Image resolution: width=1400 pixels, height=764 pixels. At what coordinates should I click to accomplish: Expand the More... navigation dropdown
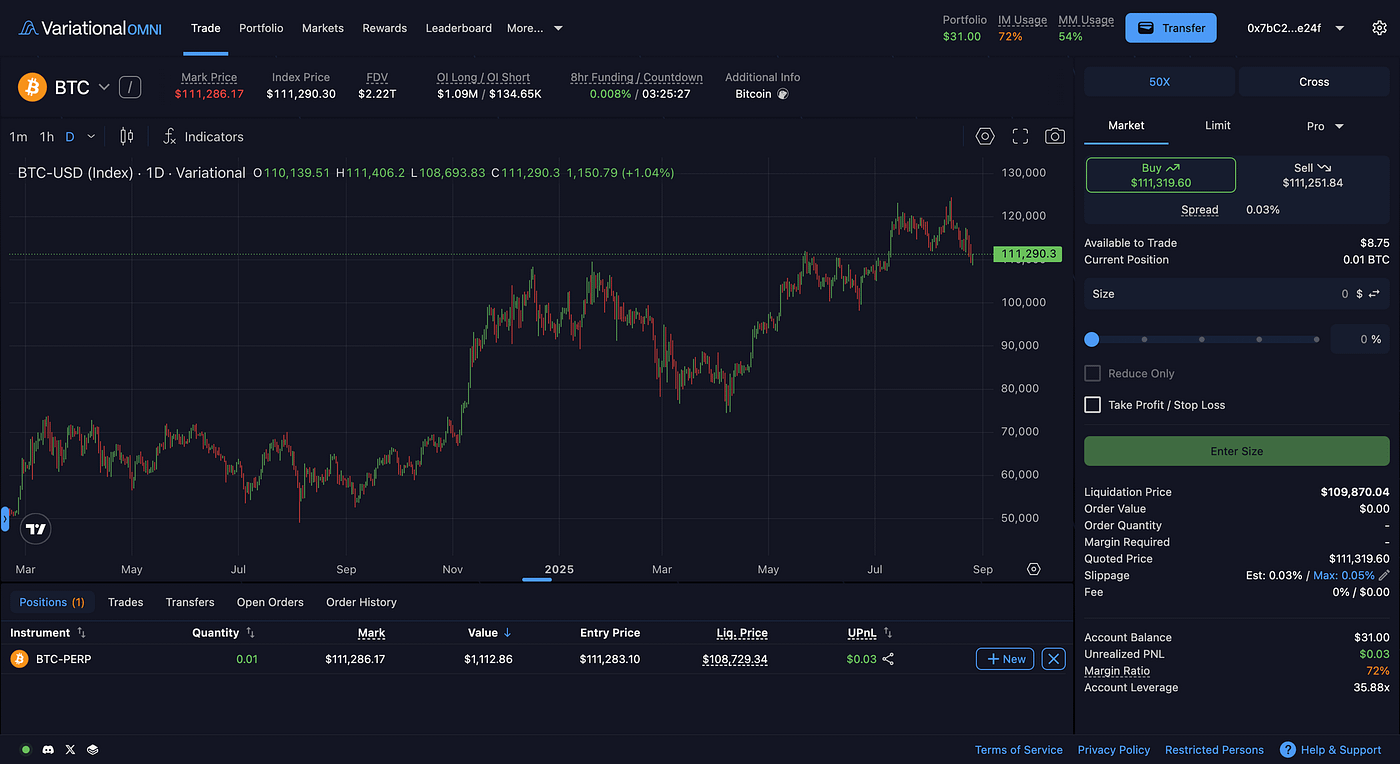pos(534,28)
